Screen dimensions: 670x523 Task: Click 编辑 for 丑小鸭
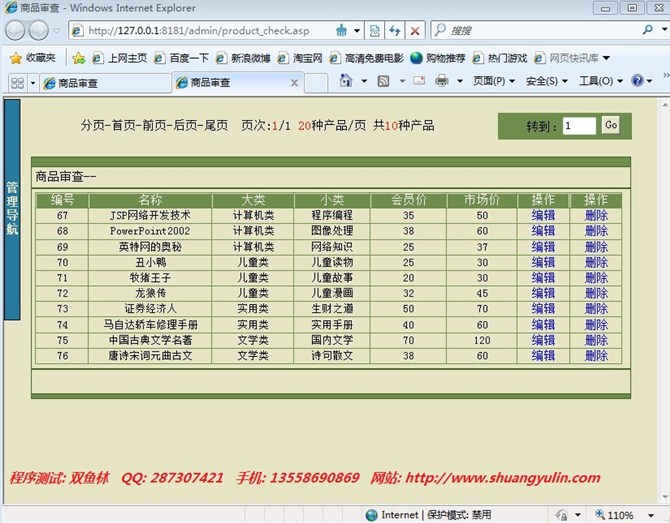(x=543, y=262)
